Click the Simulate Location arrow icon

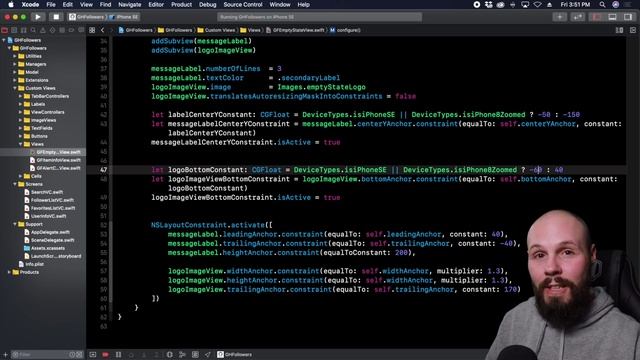[x=208, y=354]
